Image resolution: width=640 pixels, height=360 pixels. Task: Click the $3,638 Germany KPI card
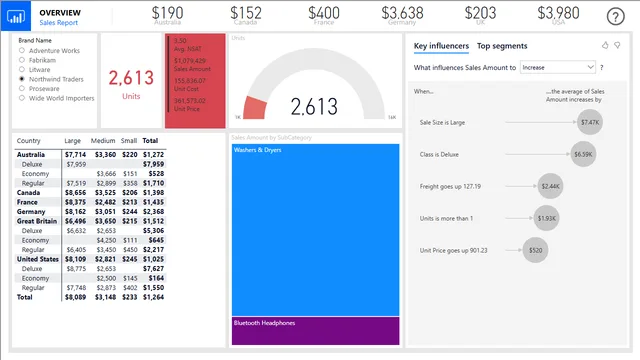point(402,16)
